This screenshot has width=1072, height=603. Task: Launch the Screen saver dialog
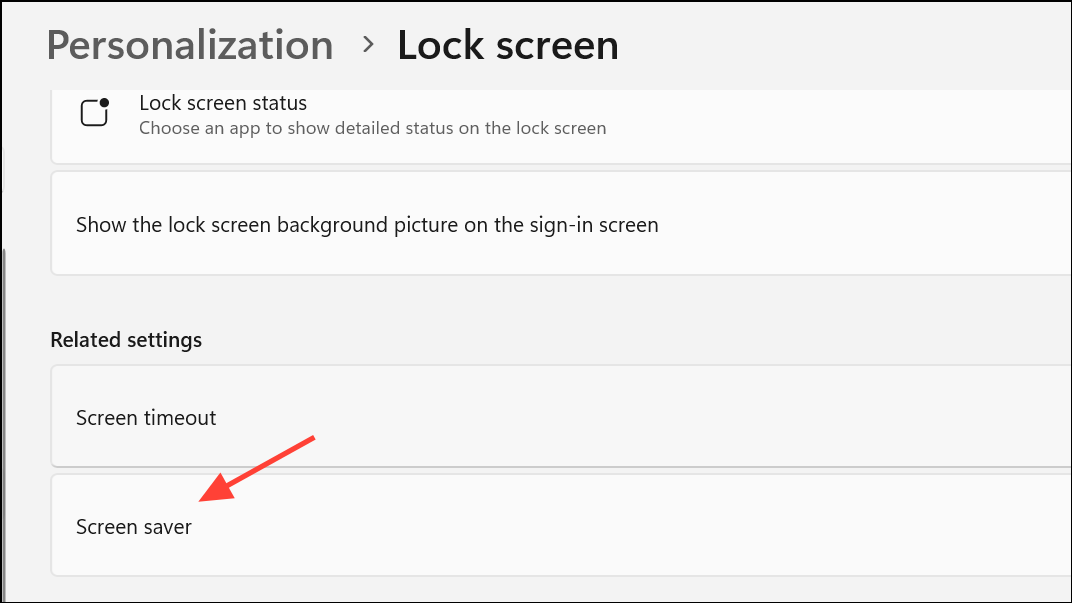134,525
